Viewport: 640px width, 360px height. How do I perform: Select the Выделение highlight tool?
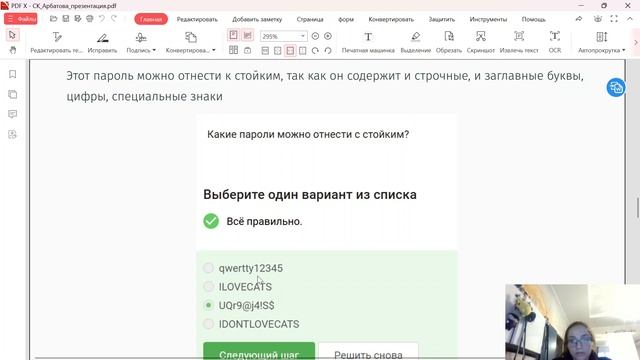tap(416, 42)
